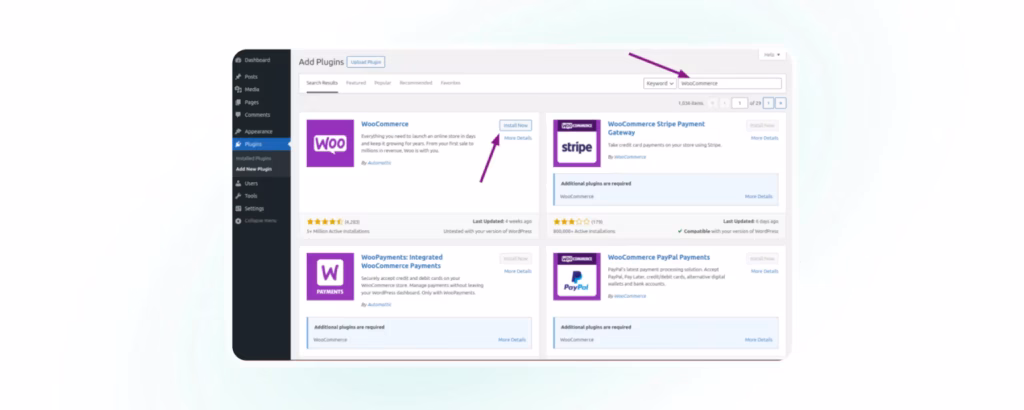The image size is (1024, 410).
Task: Click the WooCommerce star rating
Action: click(325, 222)
